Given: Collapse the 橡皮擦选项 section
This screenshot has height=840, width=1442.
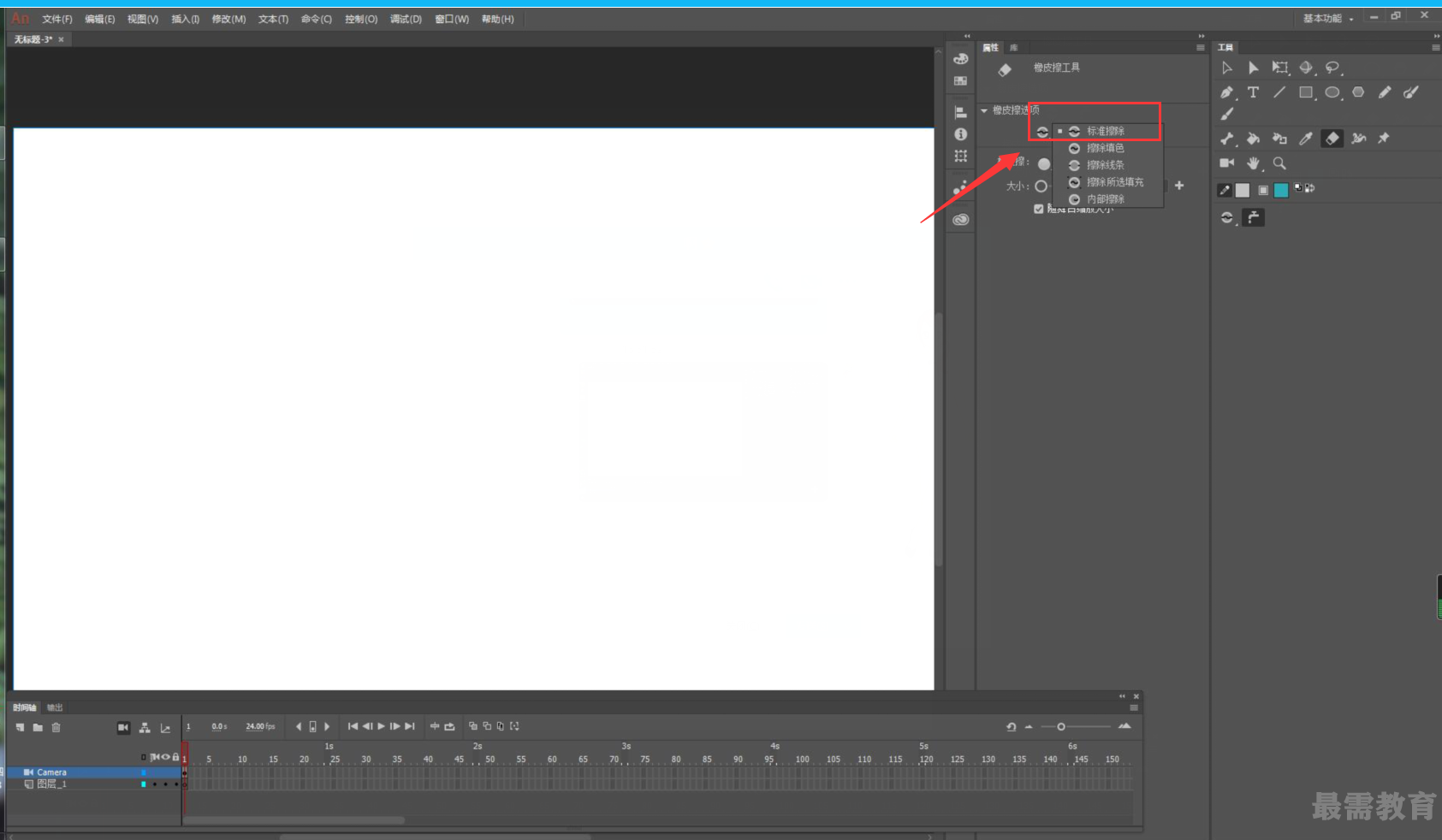Looking at the screenshot, I should [x=984, y=110].
